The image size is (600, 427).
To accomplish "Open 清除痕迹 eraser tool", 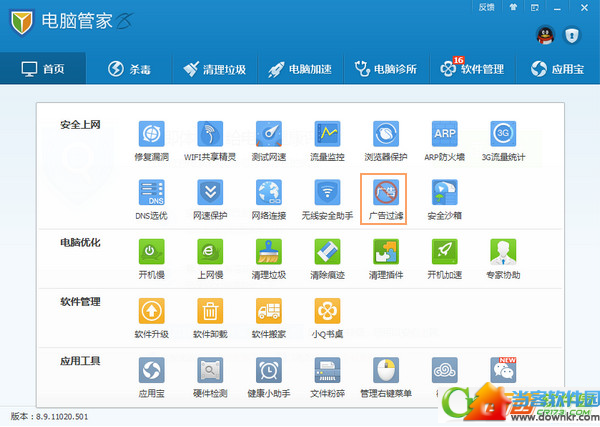I will tap(327, 259).
